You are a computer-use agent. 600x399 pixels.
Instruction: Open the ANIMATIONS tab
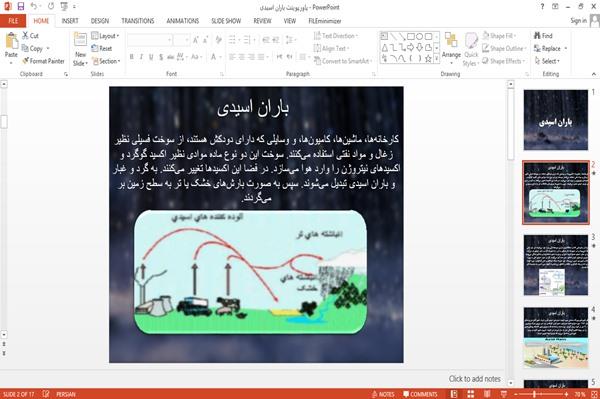pos(183,21)
